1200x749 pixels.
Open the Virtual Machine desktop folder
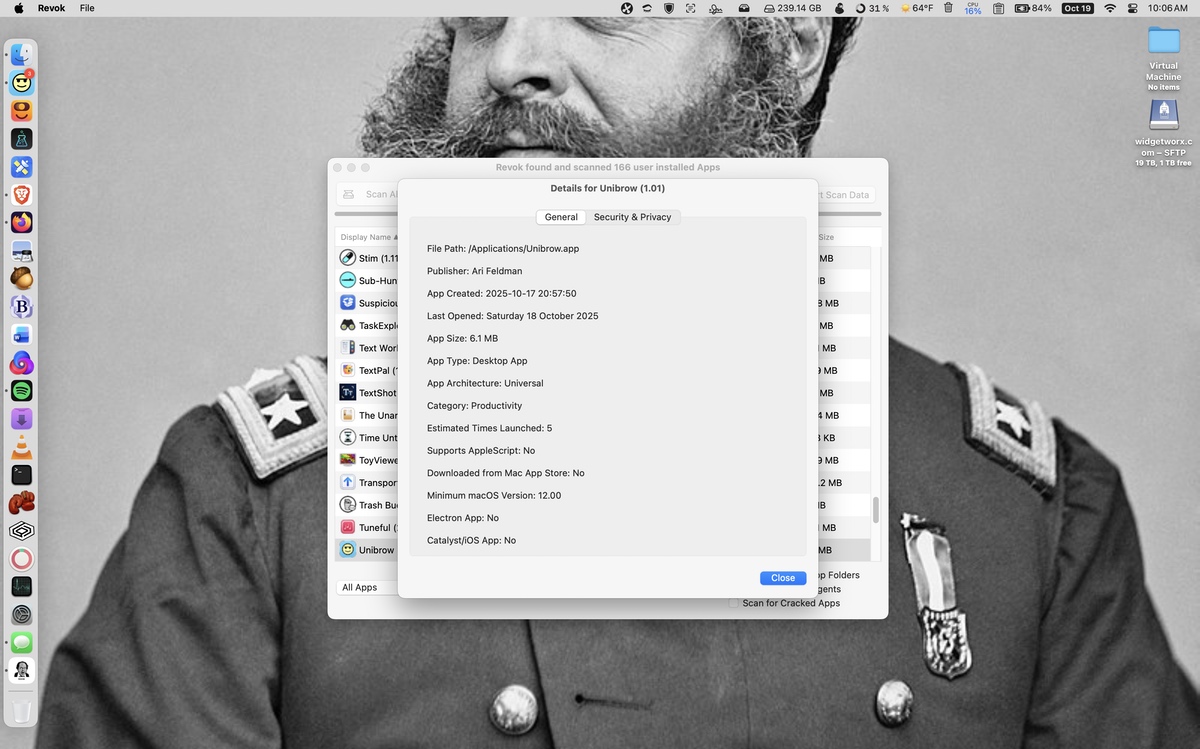1163,42
